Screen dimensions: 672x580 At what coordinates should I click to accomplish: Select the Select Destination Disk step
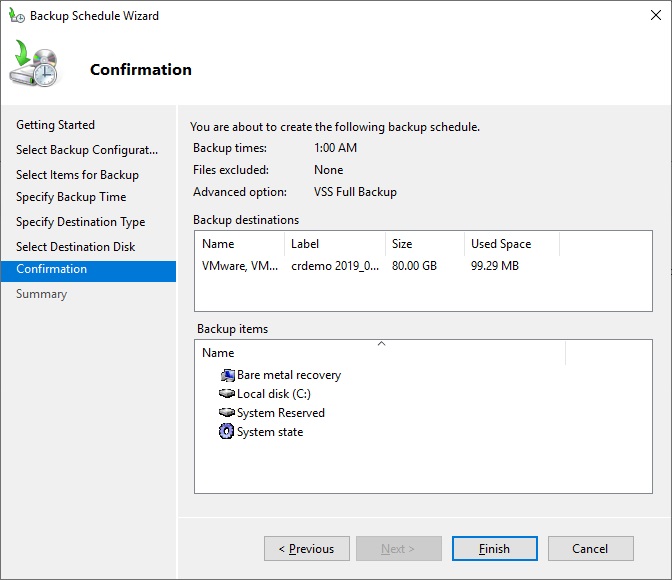click(x=75, y=247)
